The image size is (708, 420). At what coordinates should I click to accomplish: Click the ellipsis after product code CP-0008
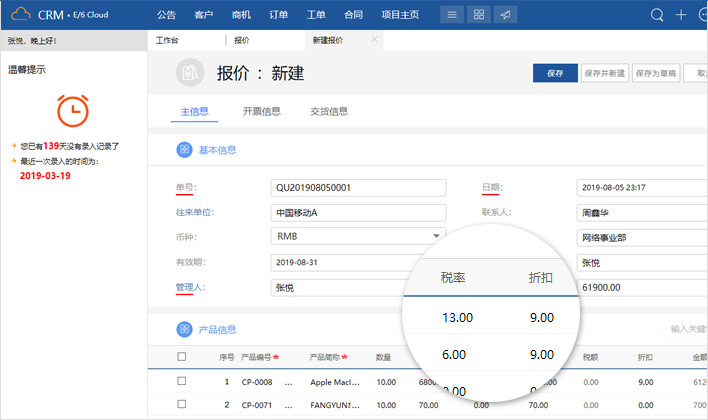click(x=289, y=382)
